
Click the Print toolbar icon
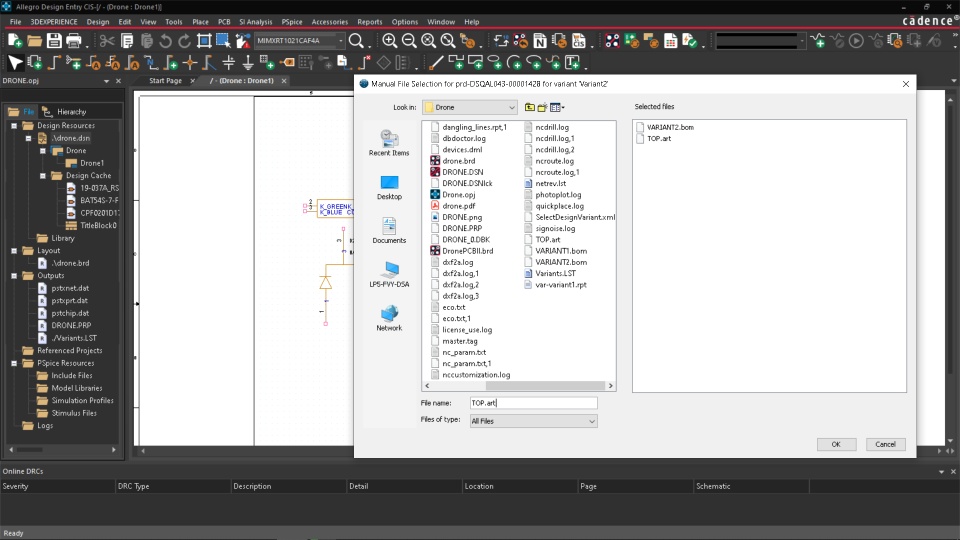pos(73,41)
